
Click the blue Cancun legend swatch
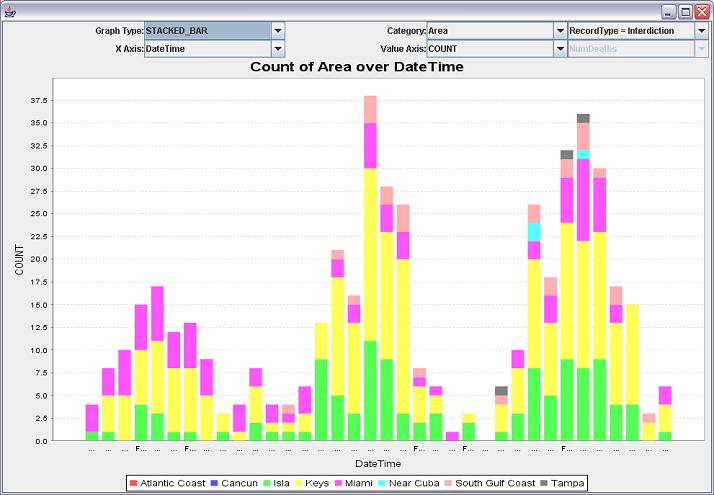point(214,483)
